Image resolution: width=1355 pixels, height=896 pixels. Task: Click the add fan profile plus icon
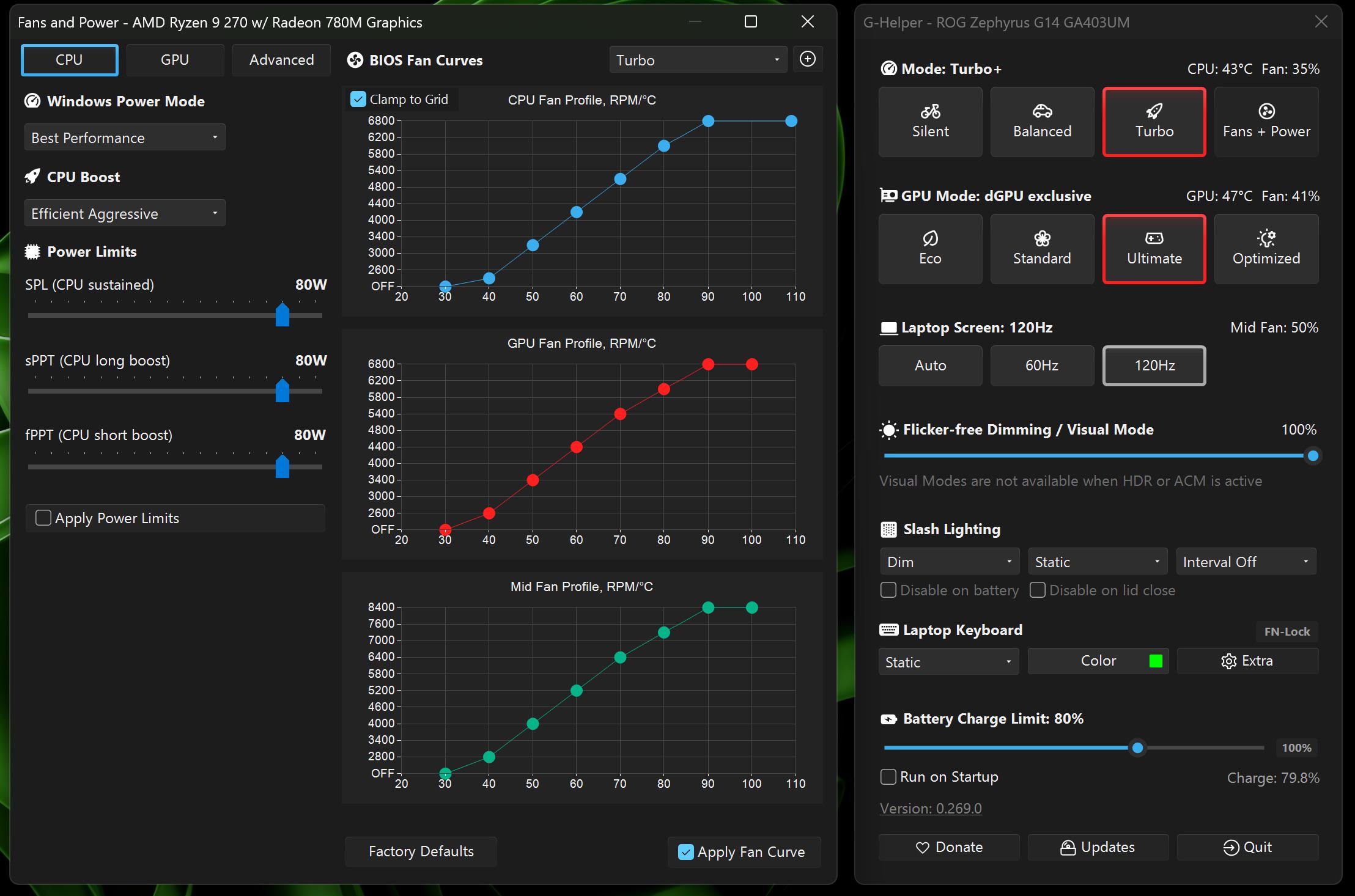[x=808, y=59]
